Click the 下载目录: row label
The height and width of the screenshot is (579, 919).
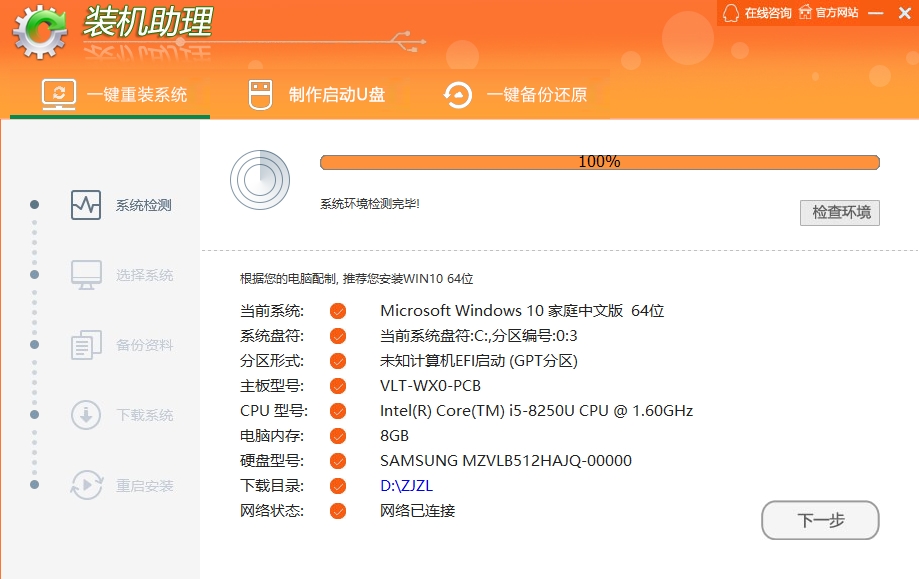pyautogui.click(x=272, y=486)
